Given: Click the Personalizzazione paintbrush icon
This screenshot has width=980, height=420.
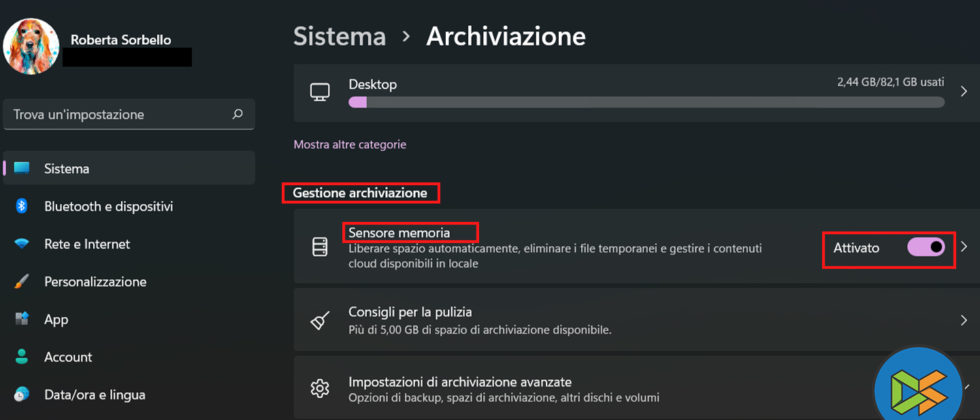Looking at the screenshot, I should pyautogui.click(x=21, y=282).
